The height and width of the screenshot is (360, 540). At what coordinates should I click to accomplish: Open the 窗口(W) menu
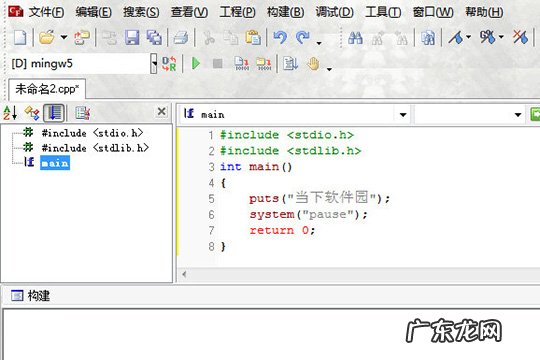click(x=433, y=12)
